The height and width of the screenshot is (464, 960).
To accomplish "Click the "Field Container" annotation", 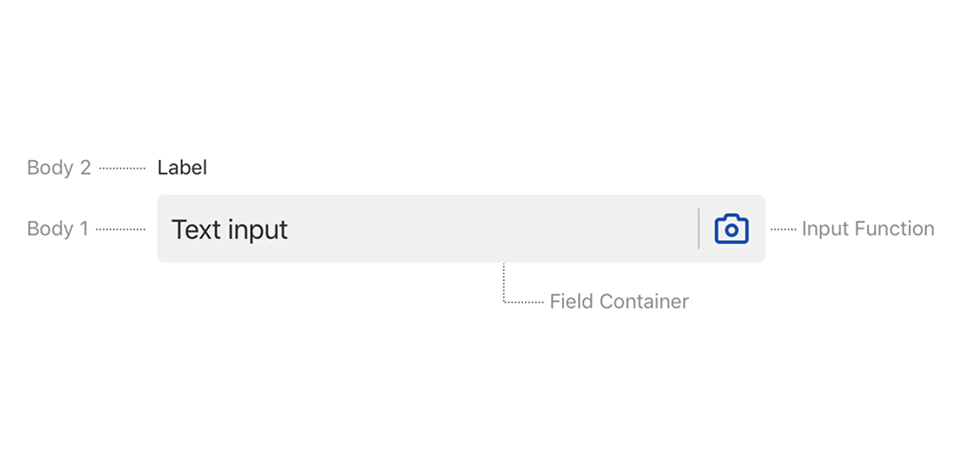I will [x=619, y=301].
